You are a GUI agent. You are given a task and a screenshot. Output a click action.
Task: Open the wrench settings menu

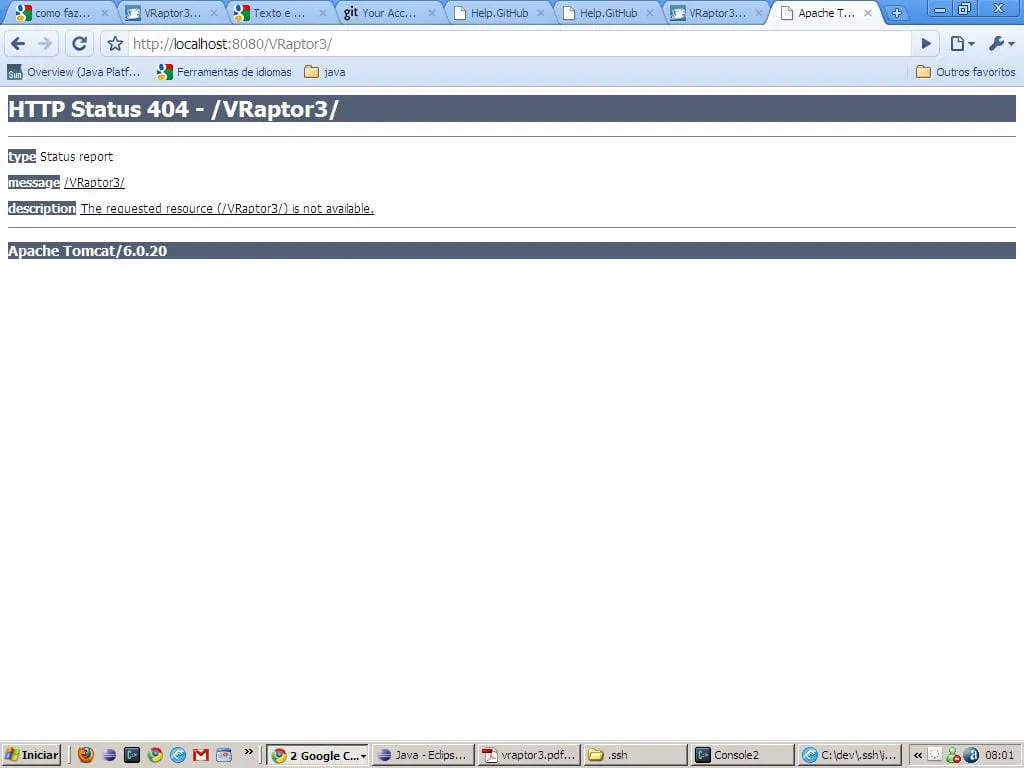[x=1001, y=44]
